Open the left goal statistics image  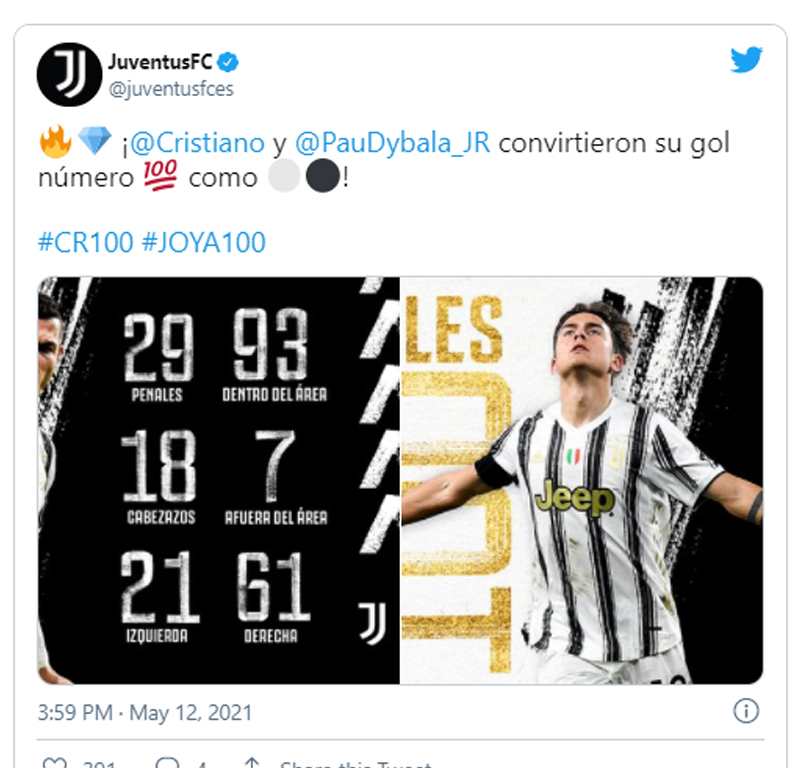pos(219,480)
